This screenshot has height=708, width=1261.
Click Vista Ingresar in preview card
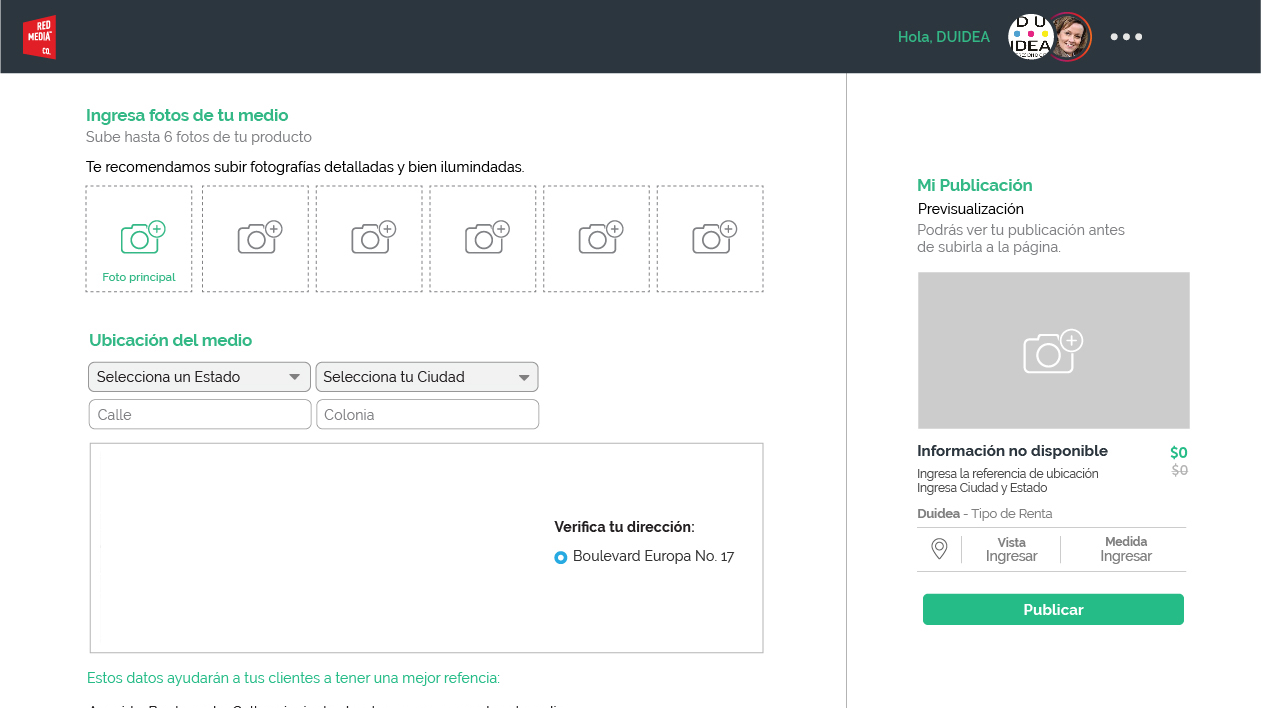click(x=1011, y=550)
